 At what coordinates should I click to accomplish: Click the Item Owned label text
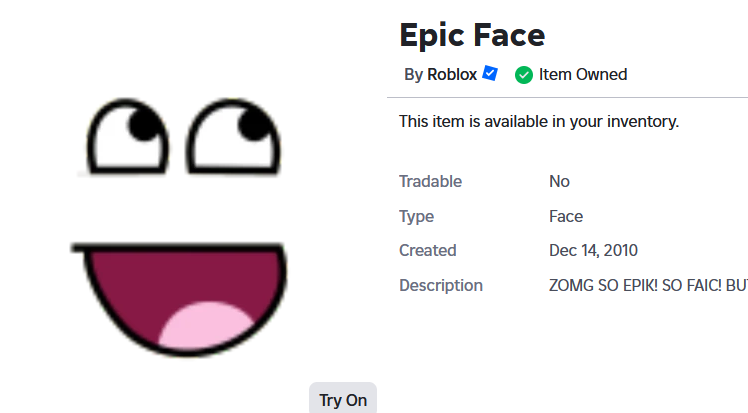coord(583,74)
